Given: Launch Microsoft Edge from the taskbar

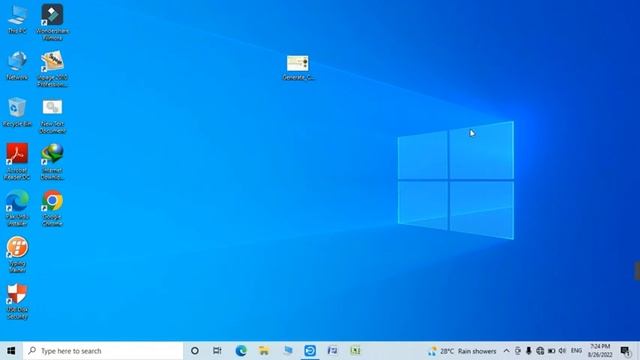Looking at the screenshot, I should 241,351.
